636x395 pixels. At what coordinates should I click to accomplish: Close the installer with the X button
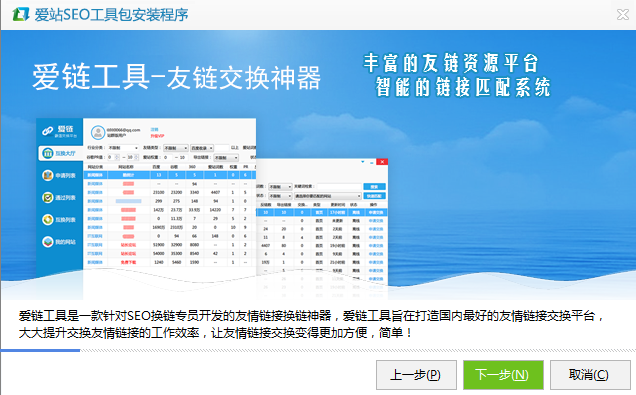tap(623, 15)
